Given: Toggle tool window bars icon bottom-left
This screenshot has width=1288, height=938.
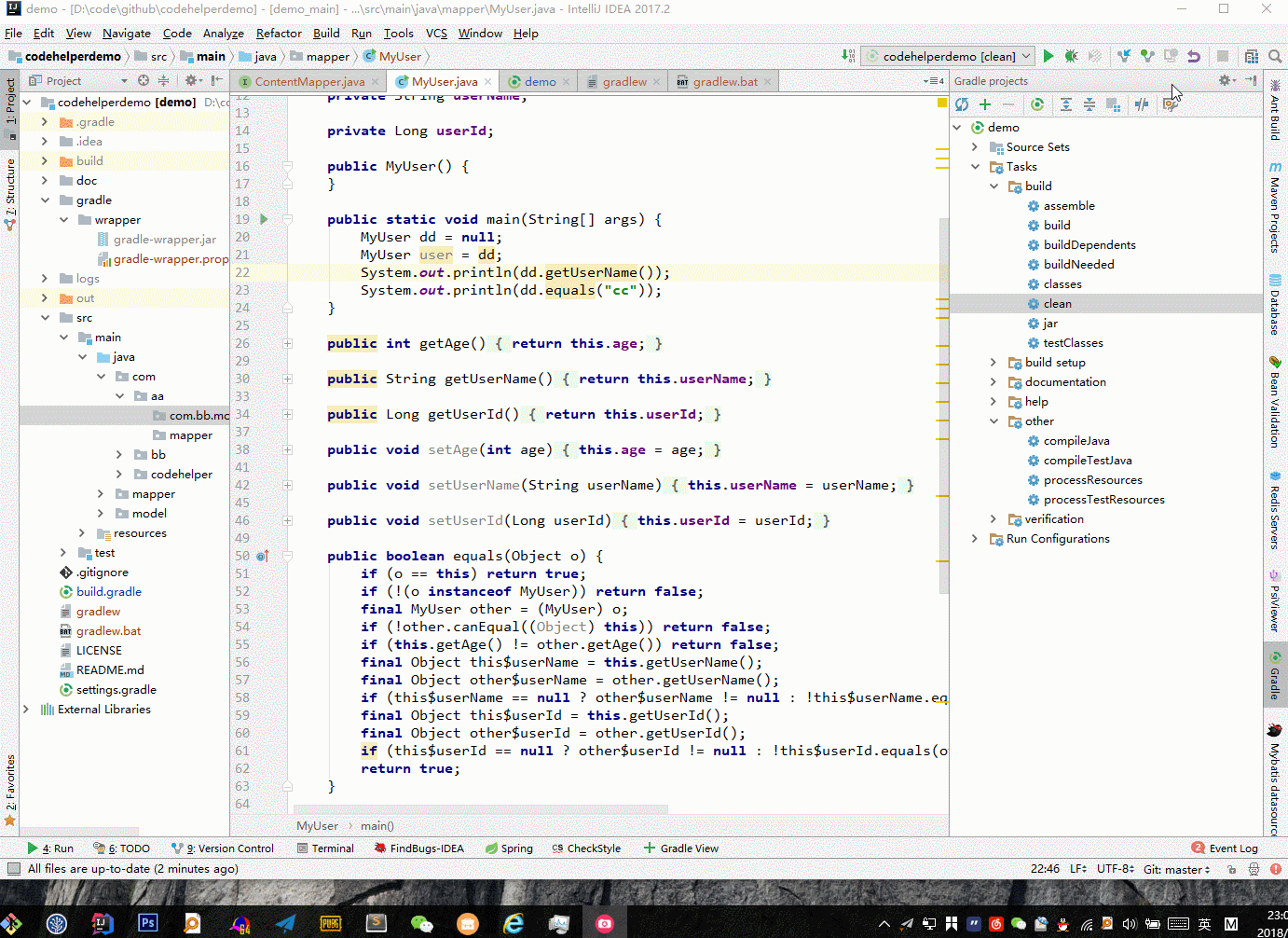Looking at the screenshot, I should click(x=13, y=869).
